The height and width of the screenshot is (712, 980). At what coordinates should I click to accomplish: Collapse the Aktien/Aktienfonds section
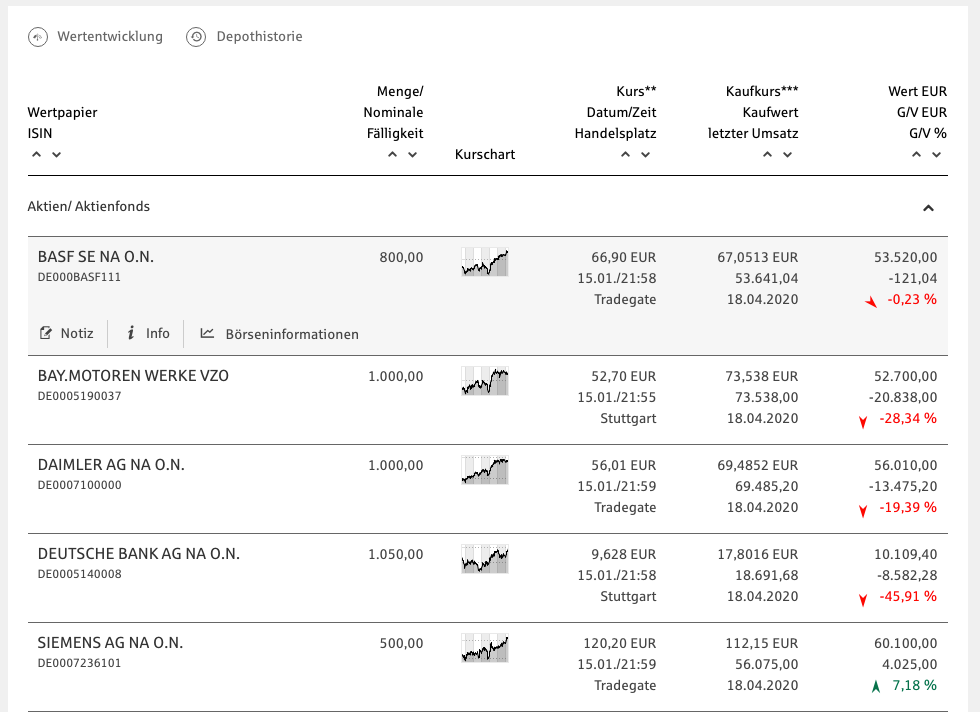(928, 208)
